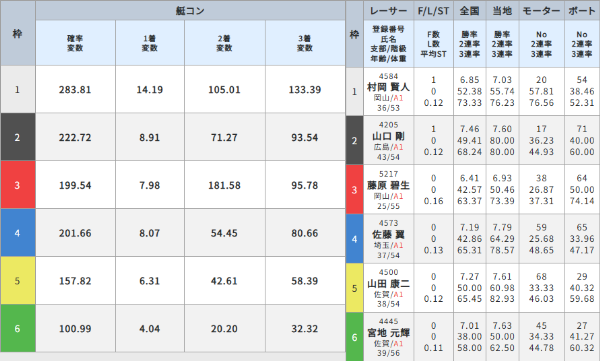Click the ボート column header
This screenshot has height=361, width=600.
[x=582, y=11]
